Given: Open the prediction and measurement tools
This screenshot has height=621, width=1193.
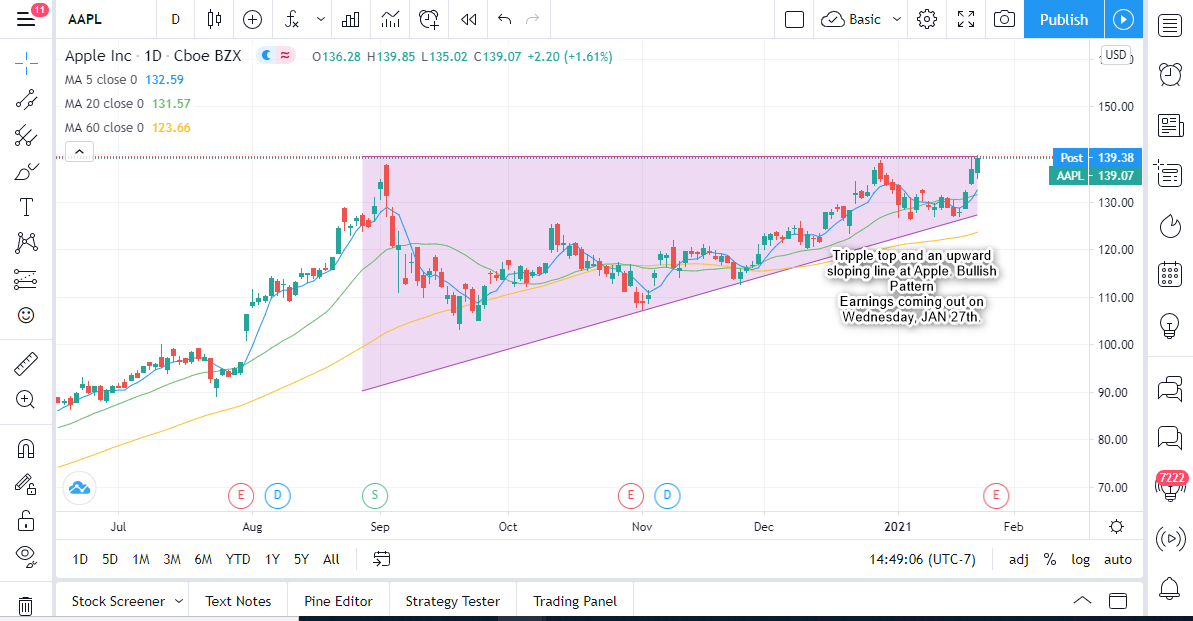Looking at the screenshot, I should tap(26, 279).
